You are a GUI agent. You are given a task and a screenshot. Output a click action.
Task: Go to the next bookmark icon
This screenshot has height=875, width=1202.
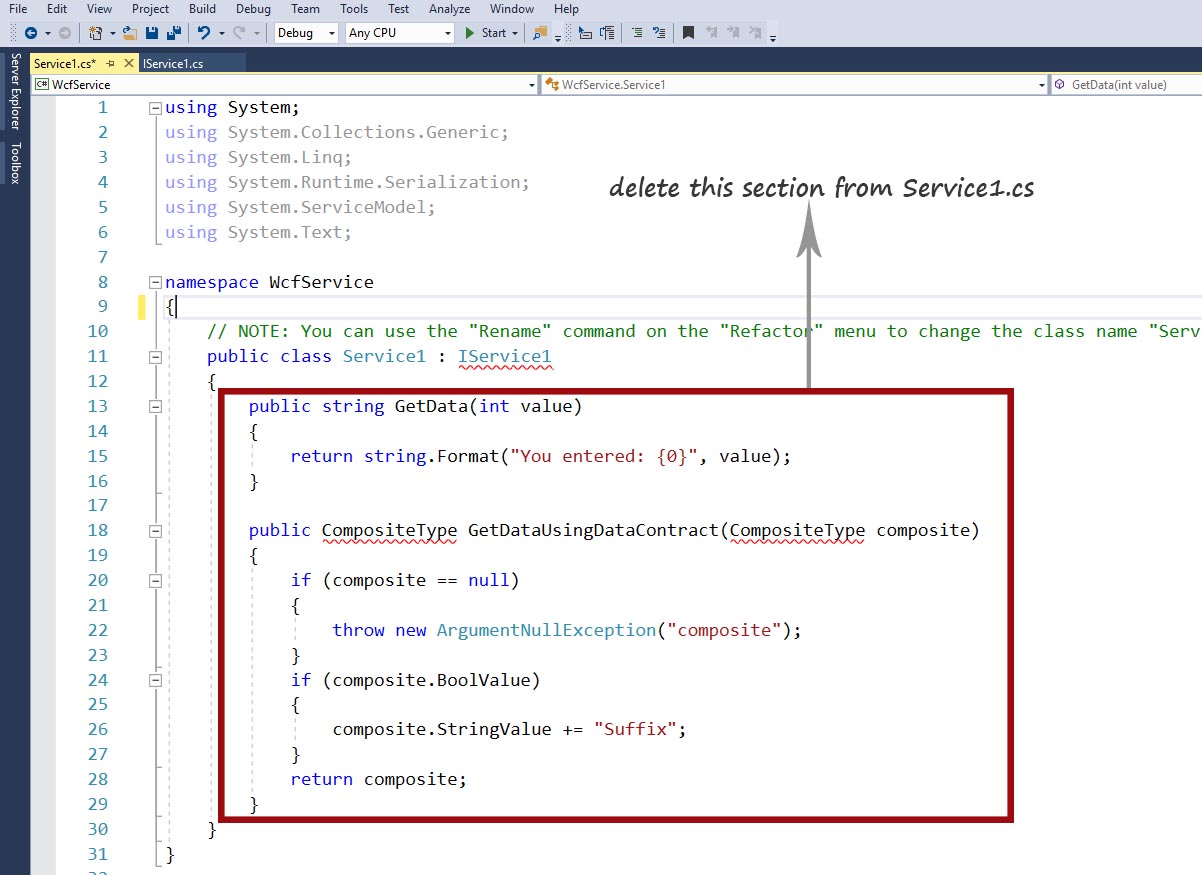coord(735,33)
